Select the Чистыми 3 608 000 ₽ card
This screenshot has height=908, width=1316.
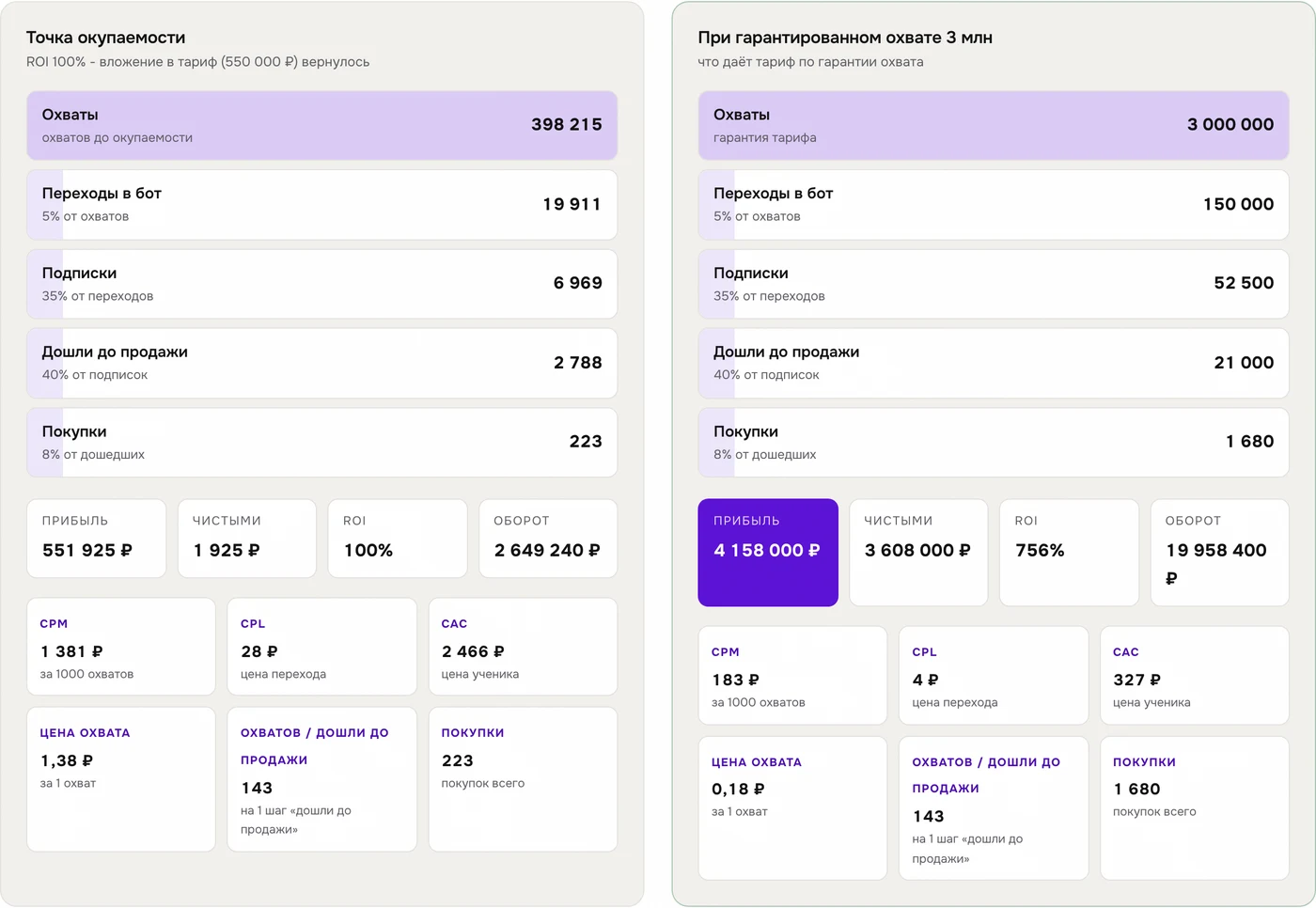pos(918,552)
